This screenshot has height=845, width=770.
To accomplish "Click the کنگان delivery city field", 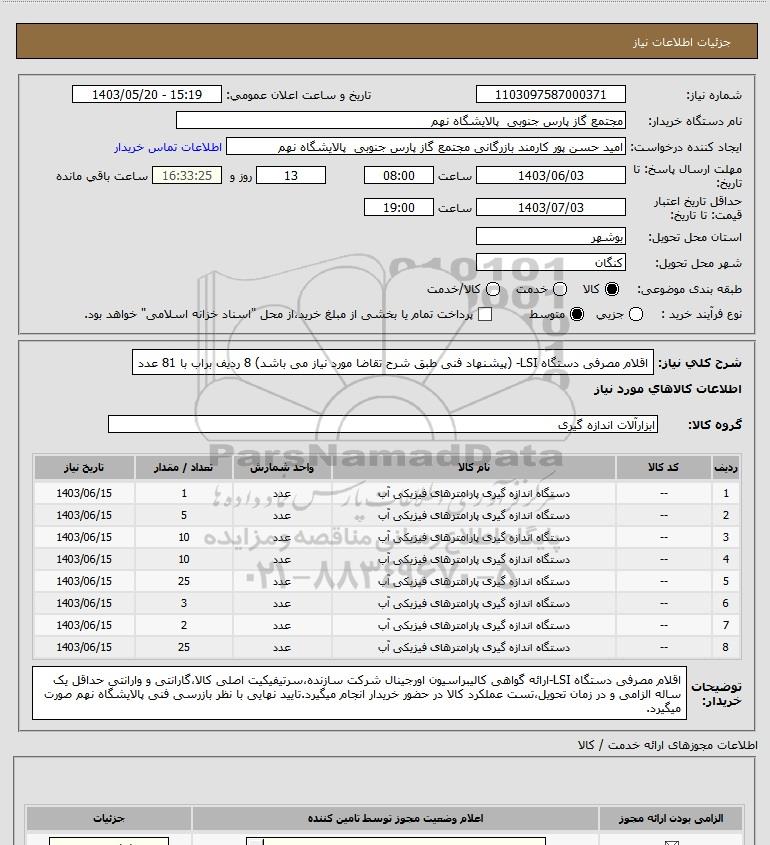I will click(x=551, y=262).
